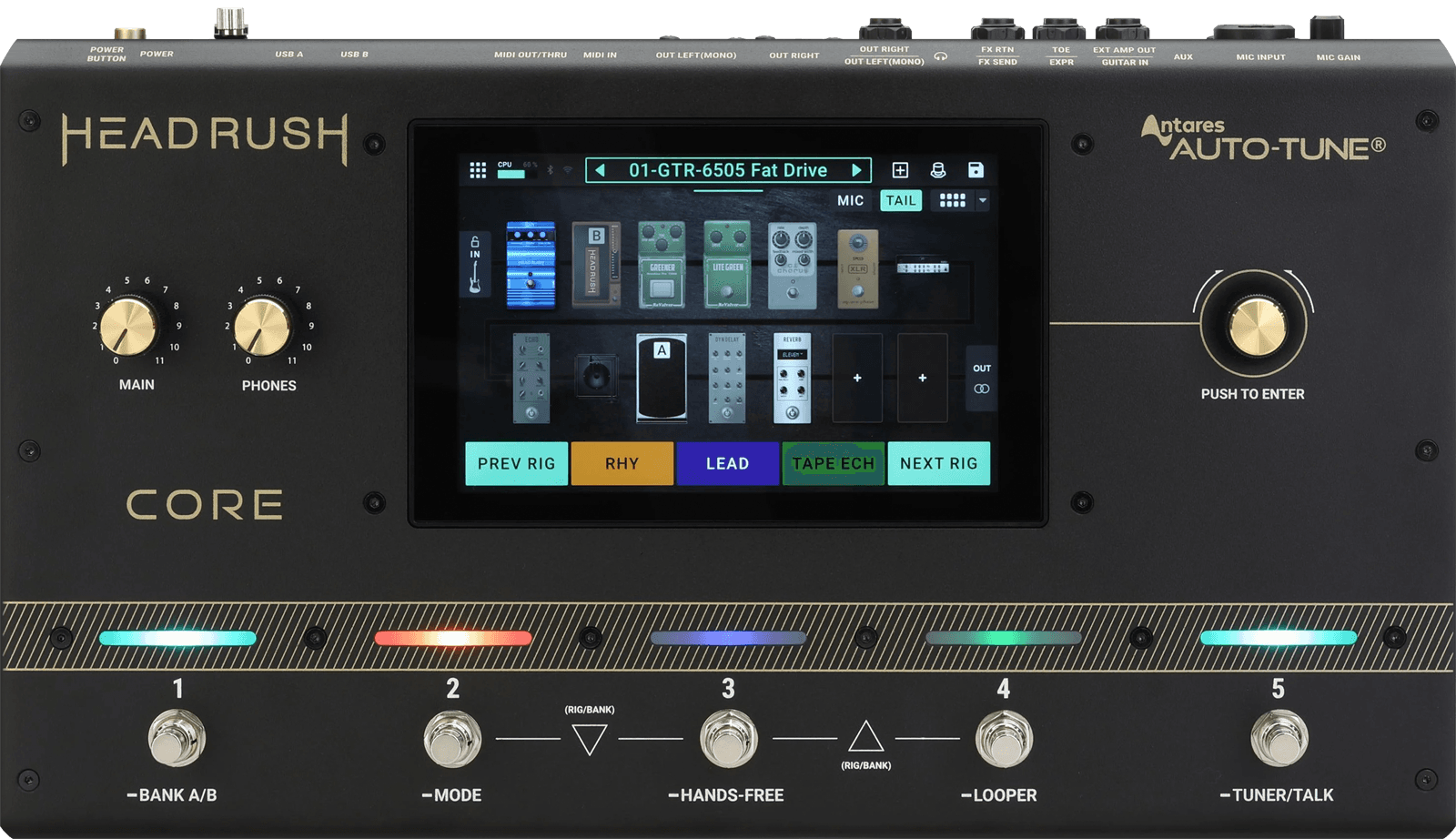Viewport: 1456px width, 839px height.
Task: Click footswitch 5 TUNER/TALK
Action: click(x=1279, y=738)
